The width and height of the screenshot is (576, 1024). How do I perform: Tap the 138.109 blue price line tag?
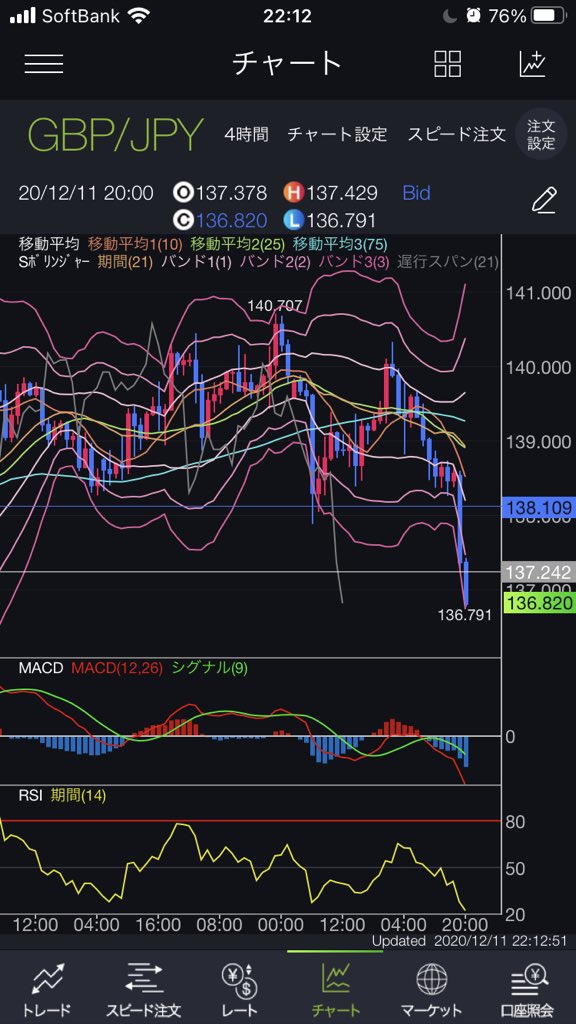pos(539,507)
